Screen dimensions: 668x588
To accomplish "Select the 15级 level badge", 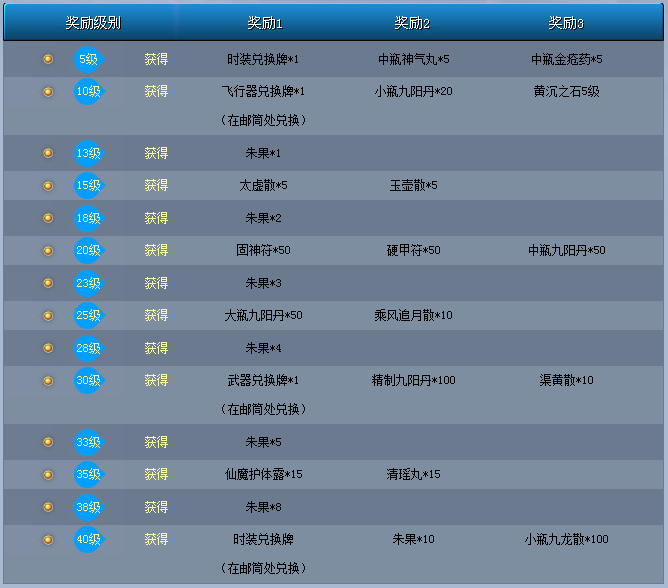I will pyautogui.click(x=88, y=185).
